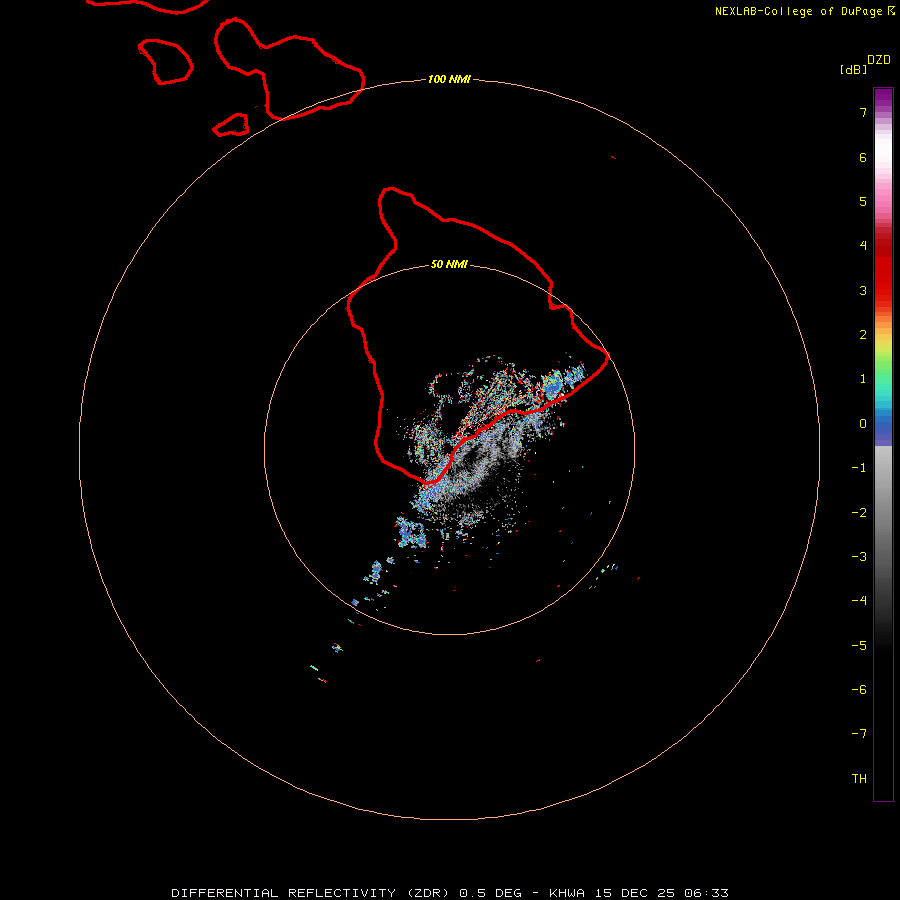Click the 7 value on the color scale
Image resolution: width=900 pixels, height=900 pixels.
863,112
